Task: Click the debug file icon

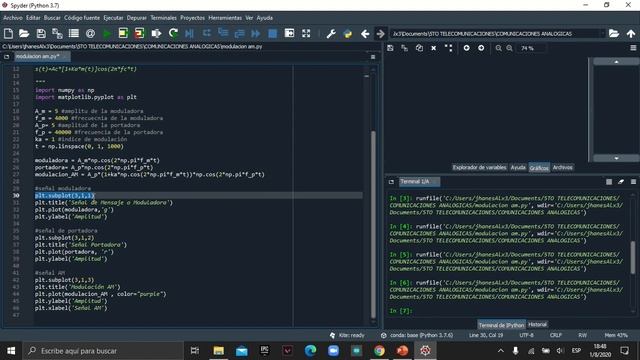Action: pos(190,33)
